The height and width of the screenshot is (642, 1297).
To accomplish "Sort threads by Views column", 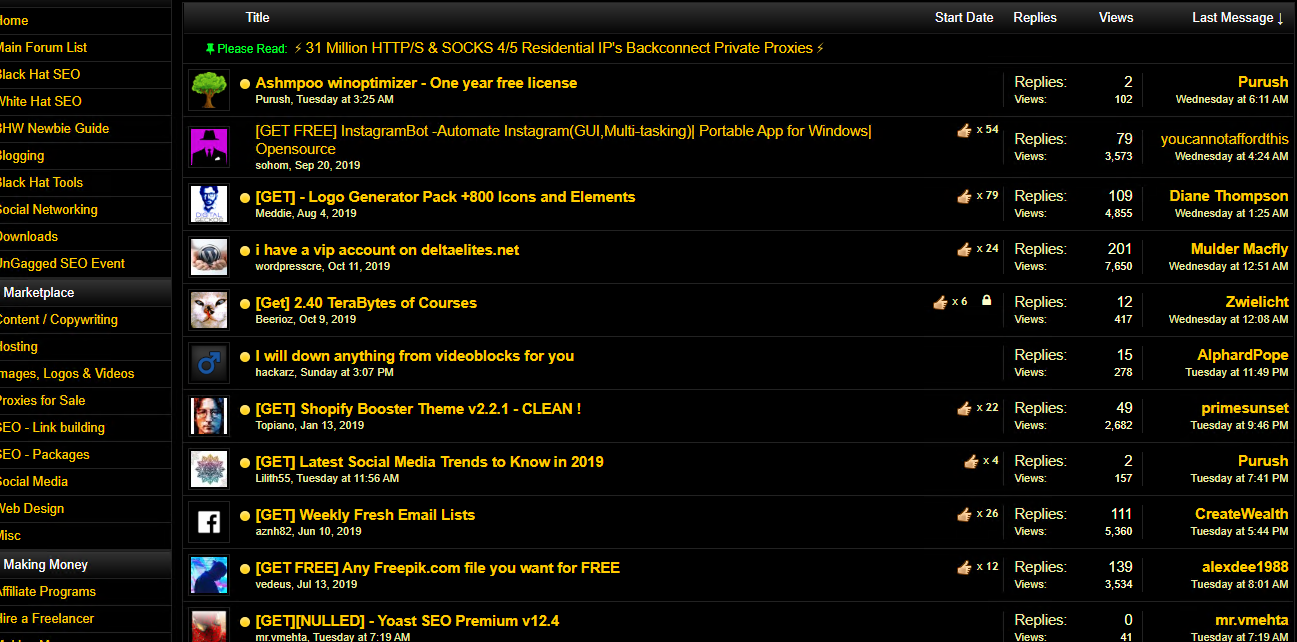I will pos(1116,17).
